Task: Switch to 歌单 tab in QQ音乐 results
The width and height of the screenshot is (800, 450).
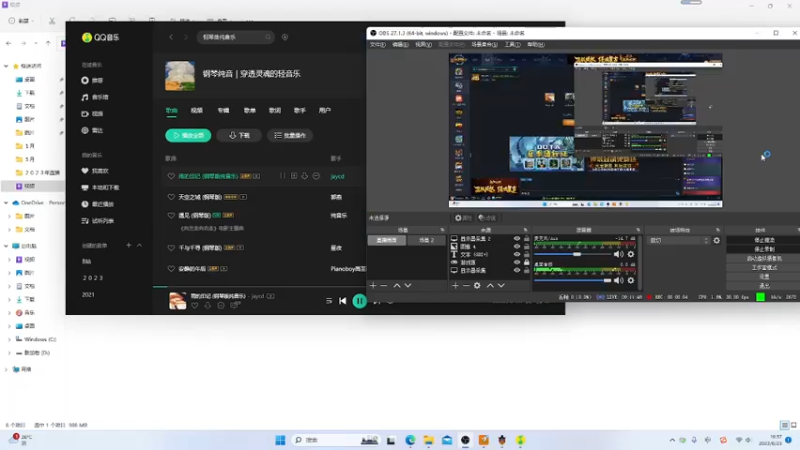Action: pos(249,110)
